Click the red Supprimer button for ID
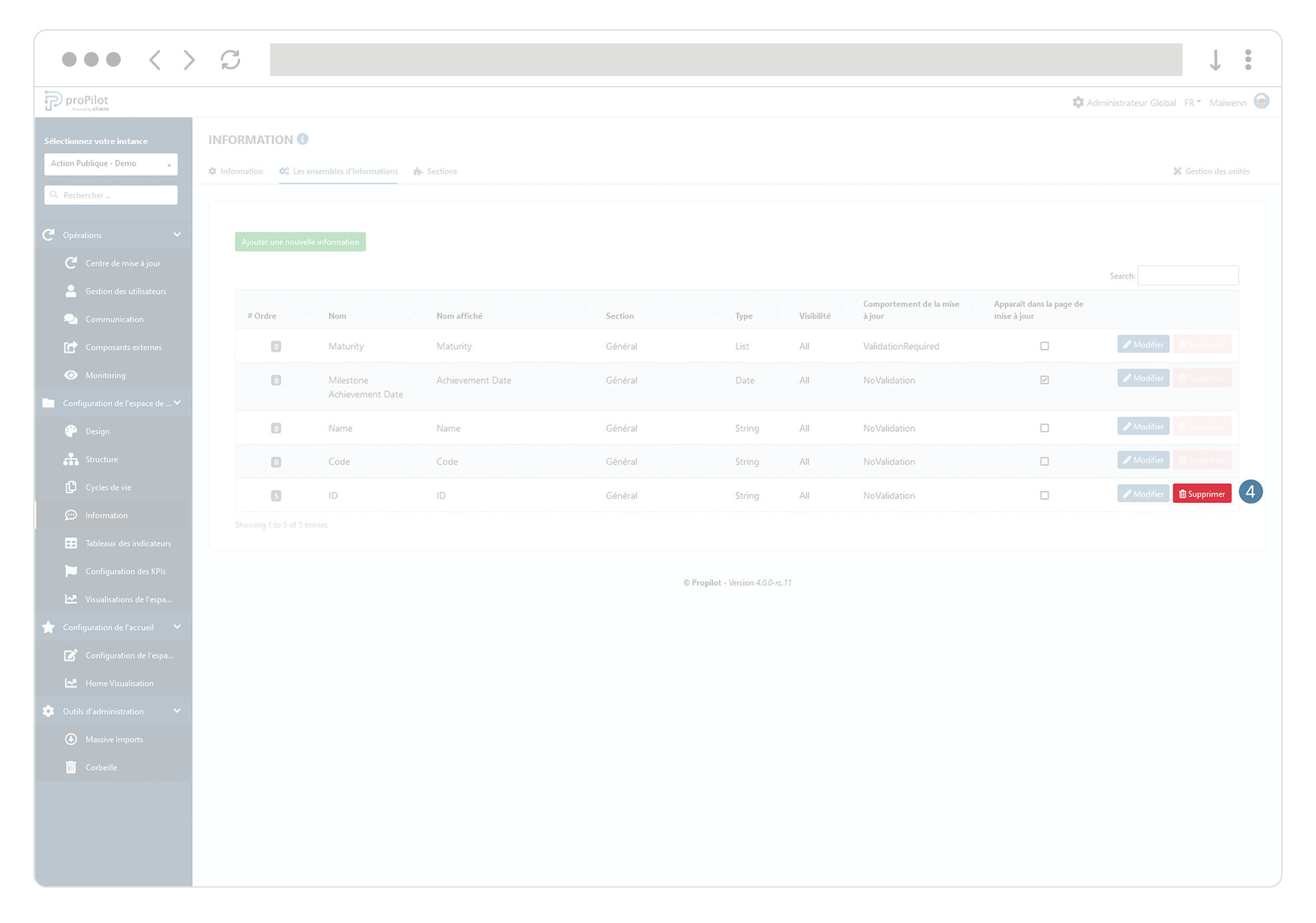Image resolution: width=1316 pixels, height=923 pixels. click(1202, 494)
